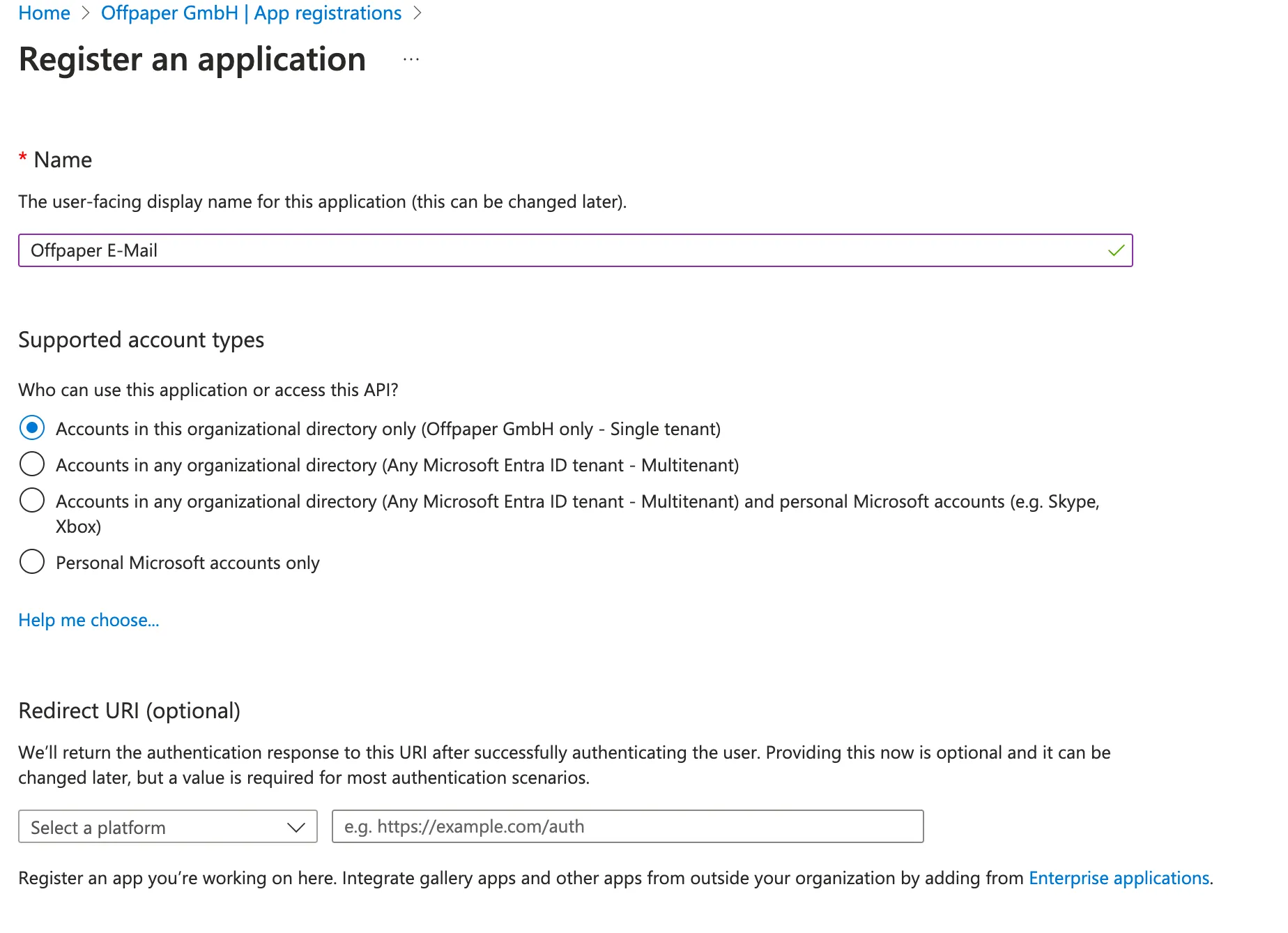This screenshot has height=933, width=1288.
Task: Open the Select a platform dropdown
Action: [167, 827]
